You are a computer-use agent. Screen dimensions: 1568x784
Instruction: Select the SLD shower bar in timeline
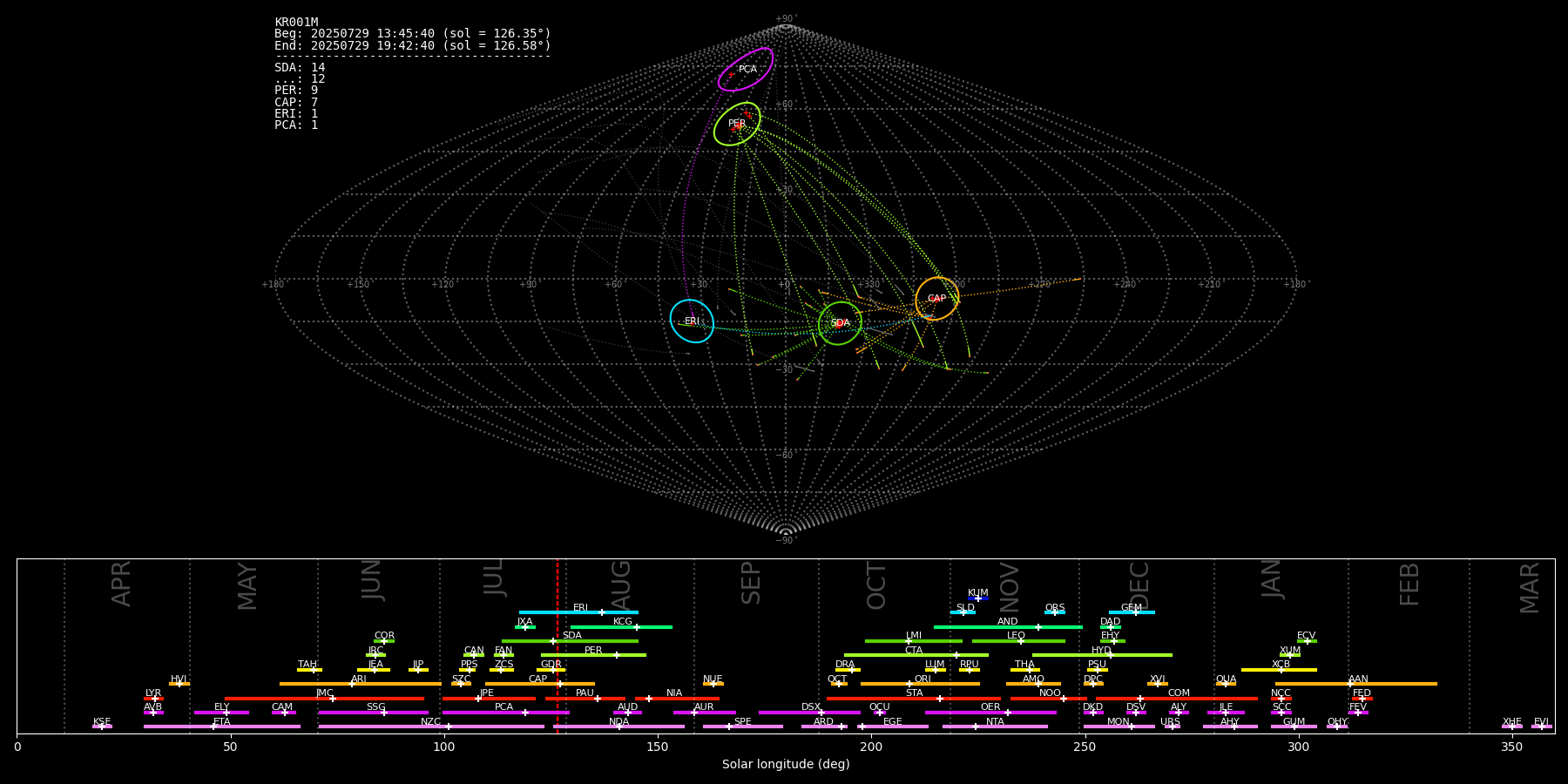pyautogui.click(x=963, y=612)
